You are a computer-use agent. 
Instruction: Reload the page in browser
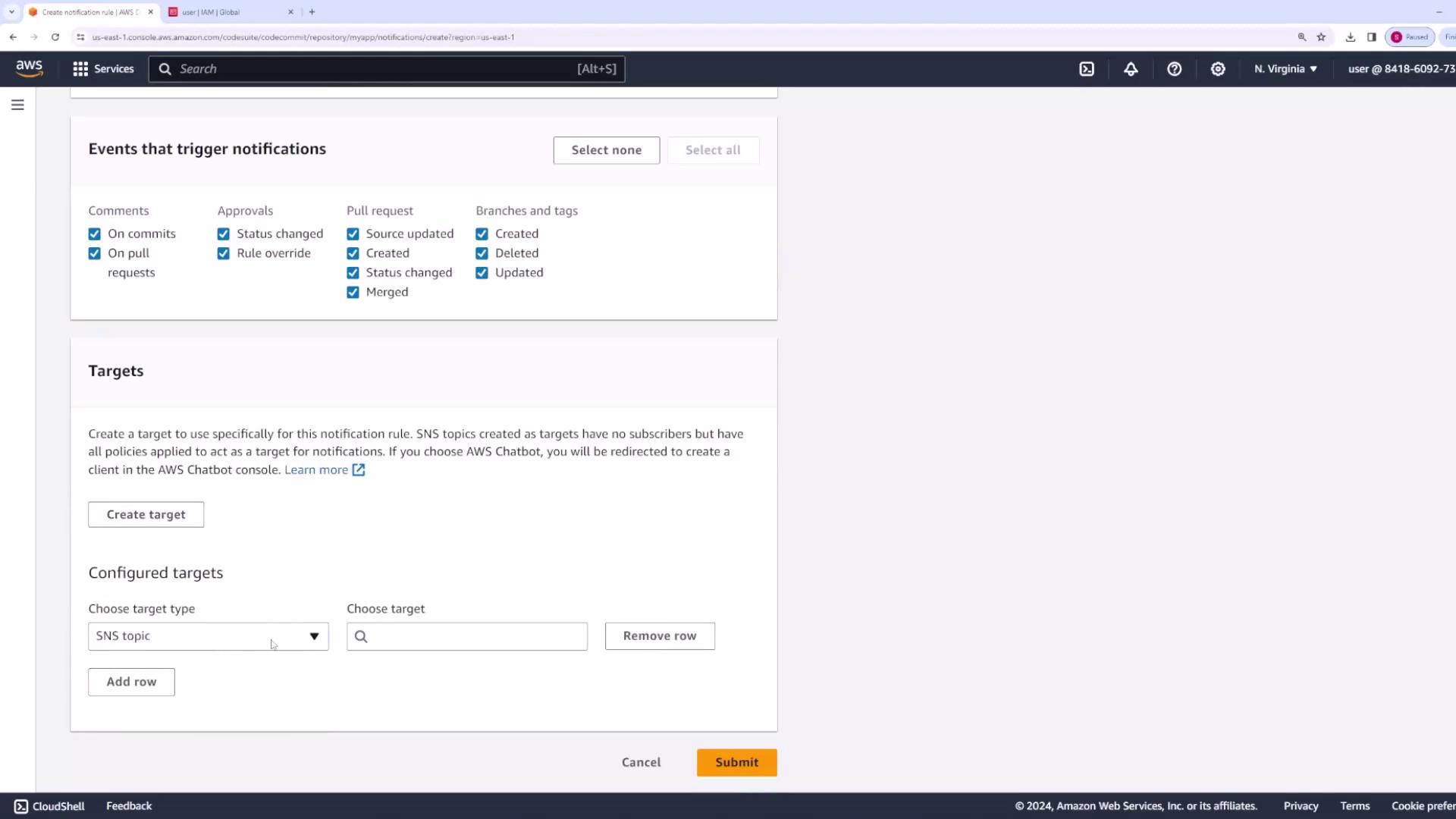point(55,37)
